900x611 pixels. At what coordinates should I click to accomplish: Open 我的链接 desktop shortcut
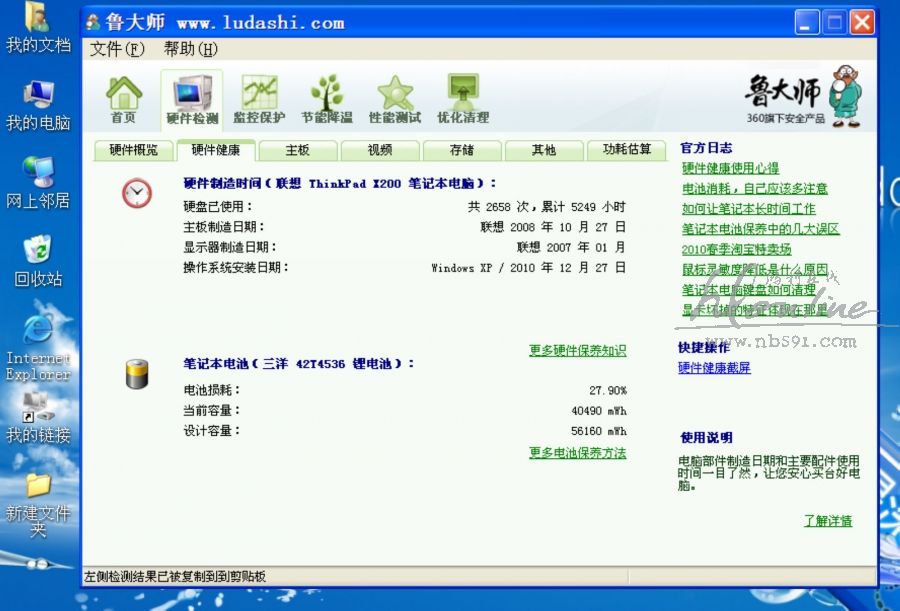(38, 417)
